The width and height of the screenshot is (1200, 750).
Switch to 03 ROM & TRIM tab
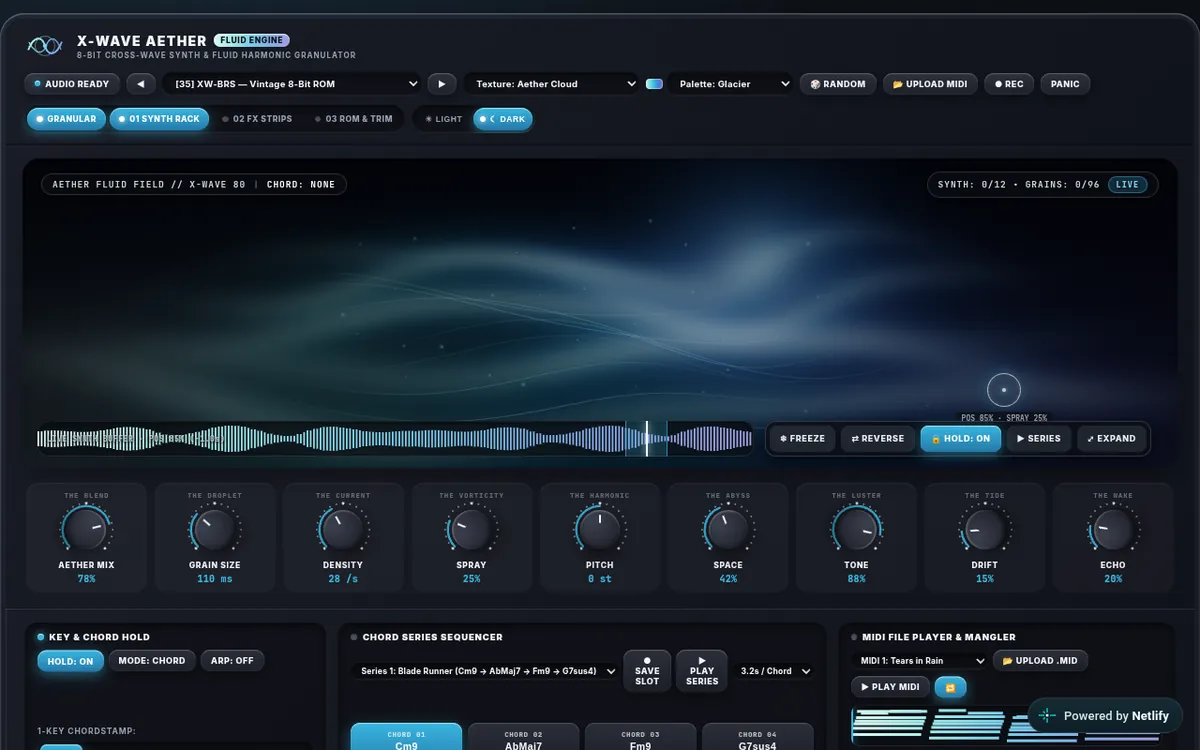click(354, 119)
